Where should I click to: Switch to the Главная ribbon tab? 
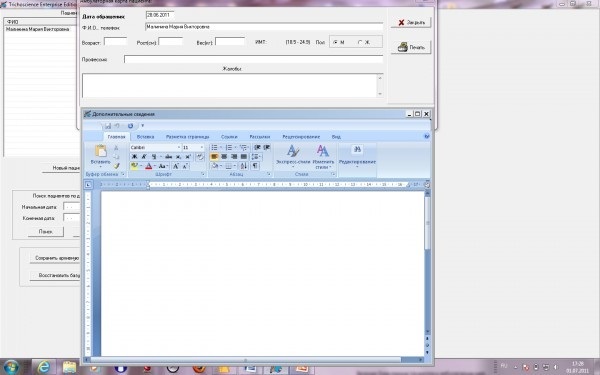[x=116, y=137]
